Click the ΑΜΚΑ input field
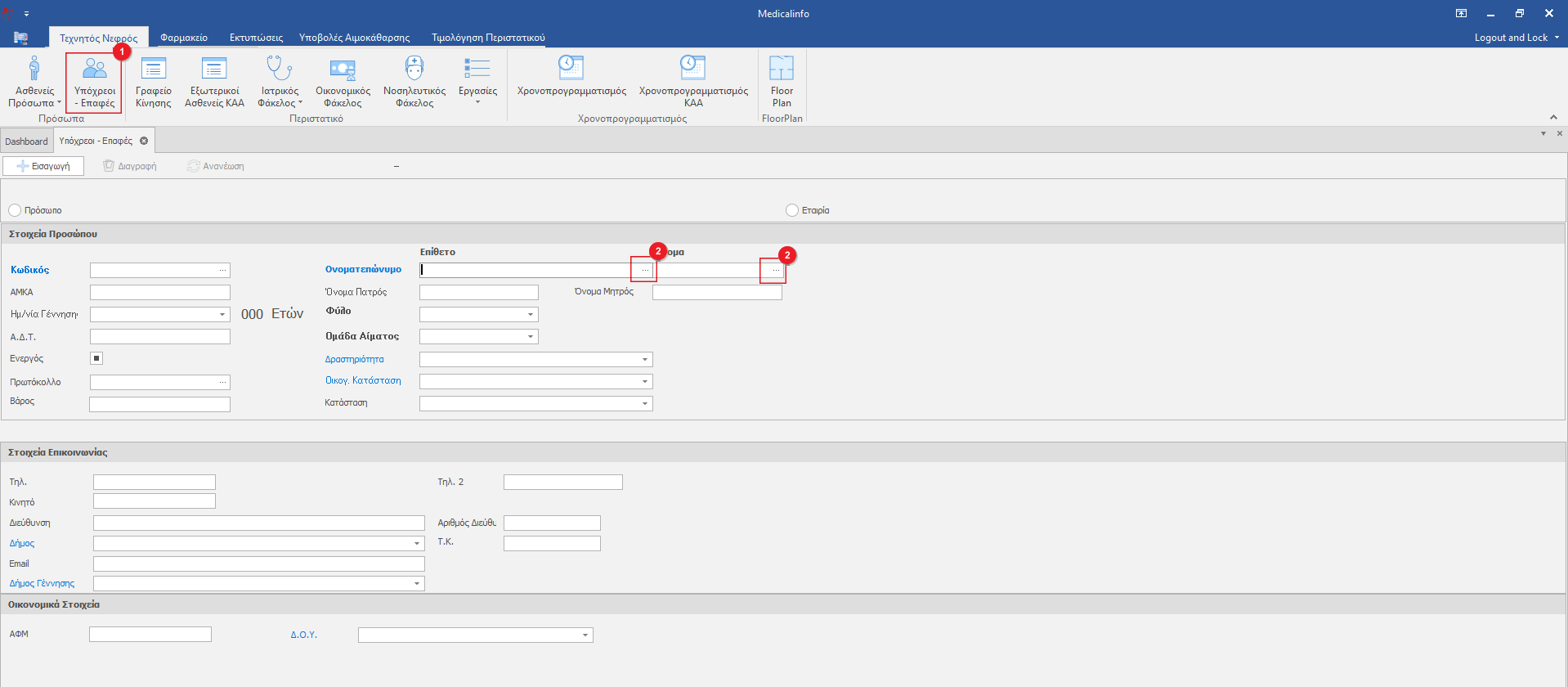Image resolution: width=1568 pixels, height=687 pixels. (160, 292)
